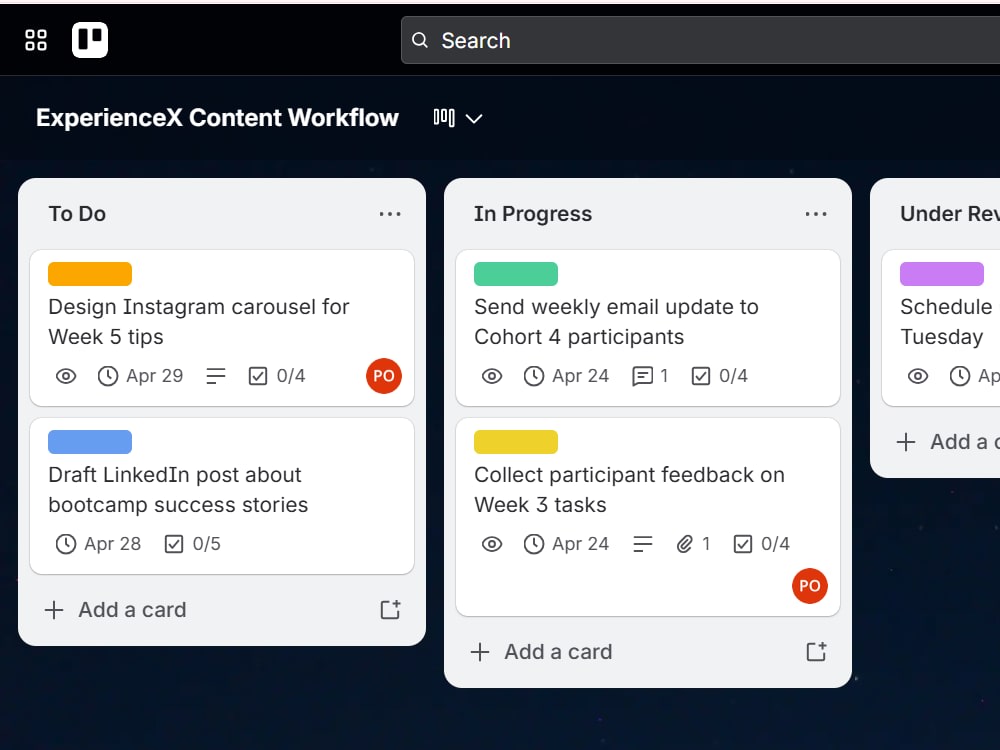This screenshot has width=1000, height=750.
Task: Click description icon on Instagram carousel card
Action: click(x=216, y=376)
